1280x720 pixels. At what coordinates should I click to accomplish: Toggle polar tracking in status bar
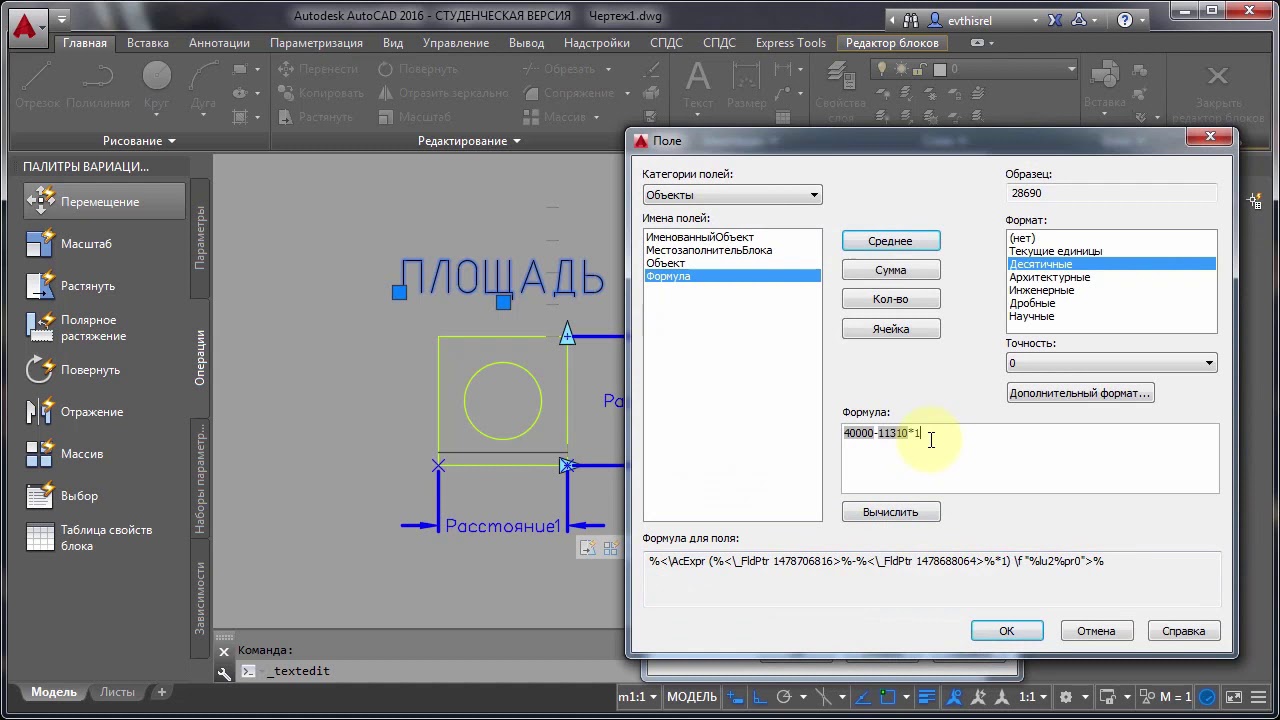click(x=784, y=697)
